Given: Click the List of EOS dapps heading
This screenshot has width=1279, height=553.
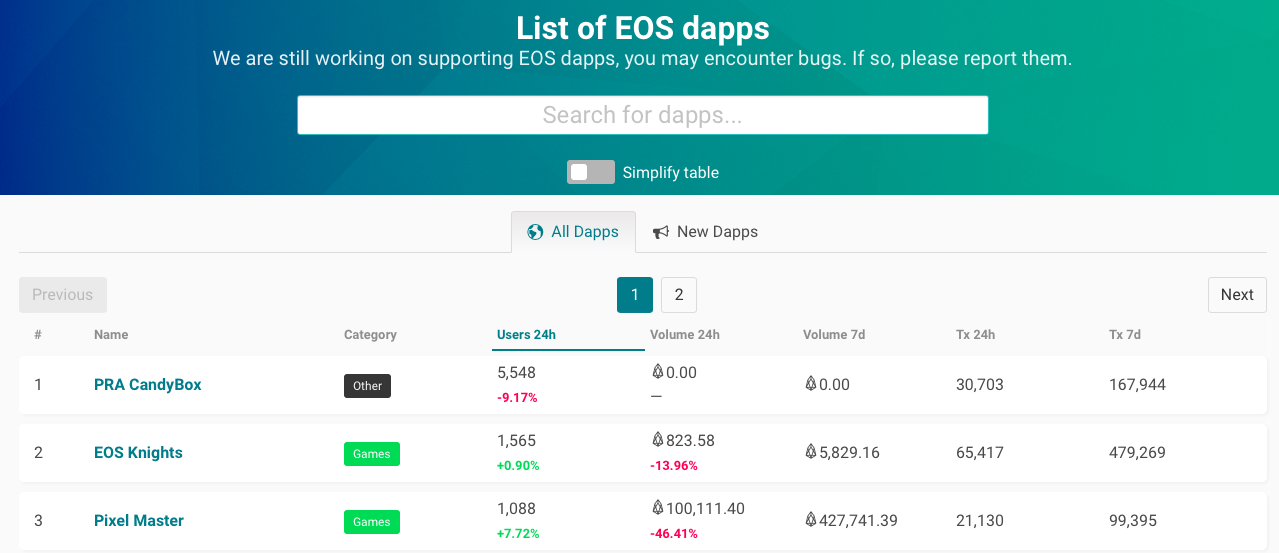Looking at the screenshot, I should [x=643, y=27].
